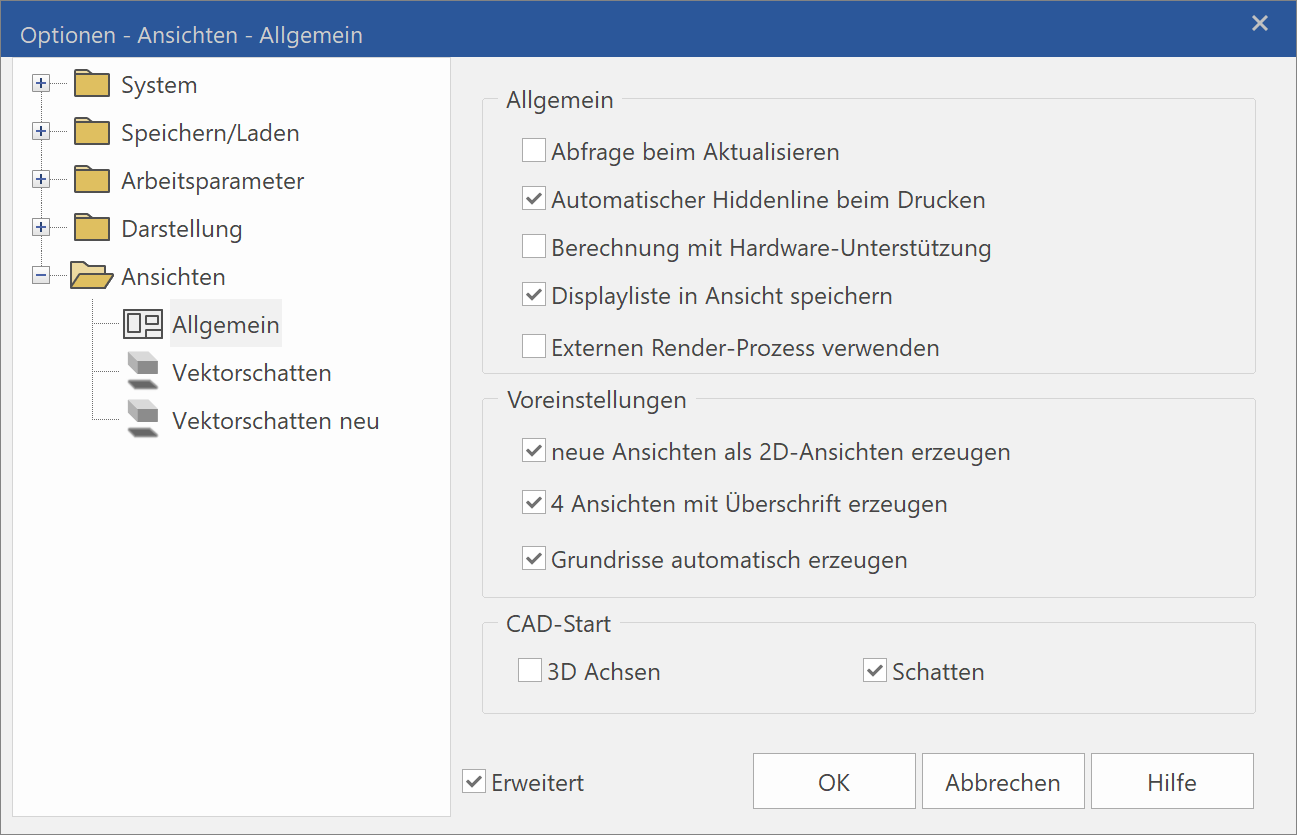1297x835 pixels.
Task: Open the Vektorschatten neu settings entry
Action: click(276, 421)
